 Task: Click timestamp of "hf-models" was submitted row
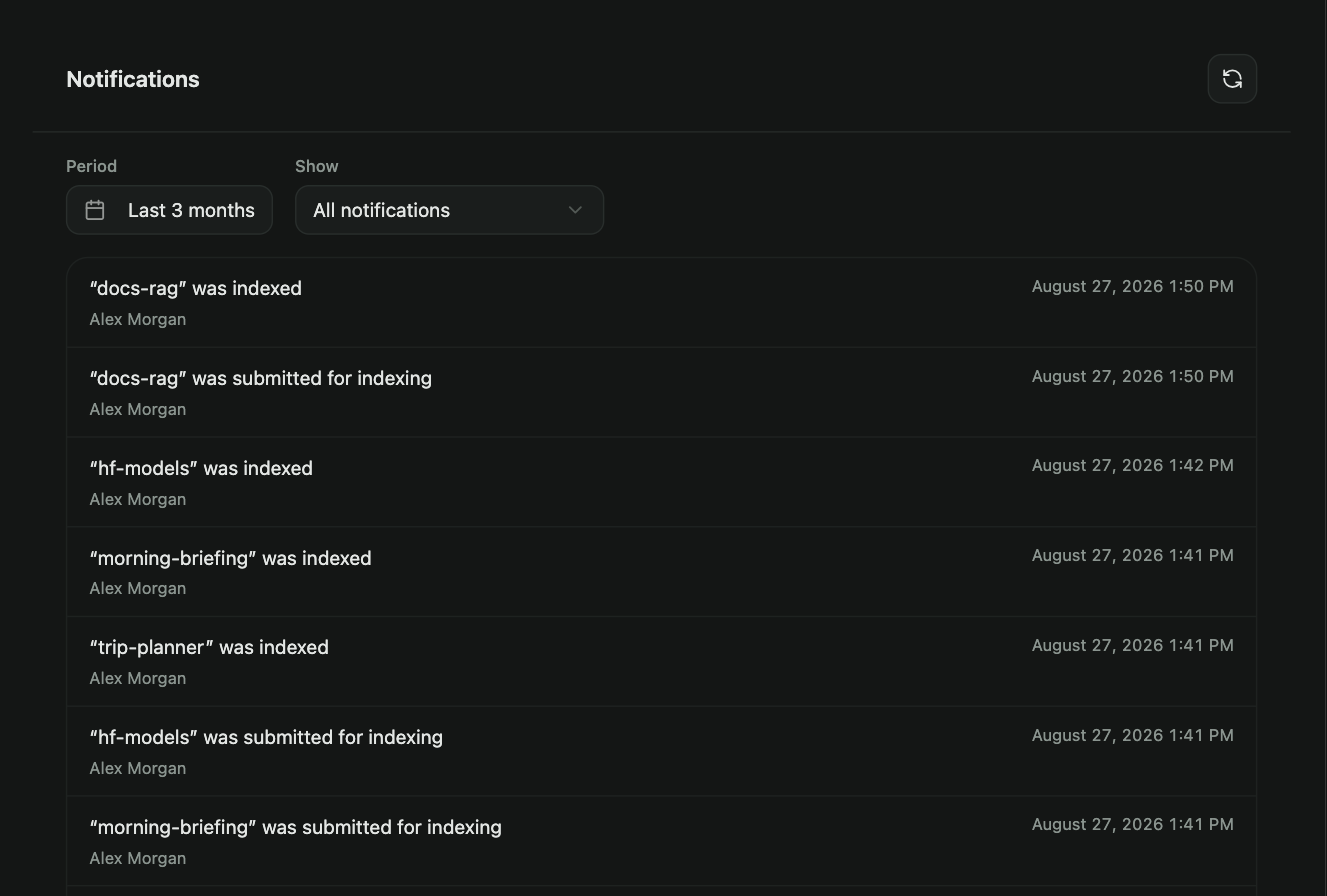coord(1133,735)
